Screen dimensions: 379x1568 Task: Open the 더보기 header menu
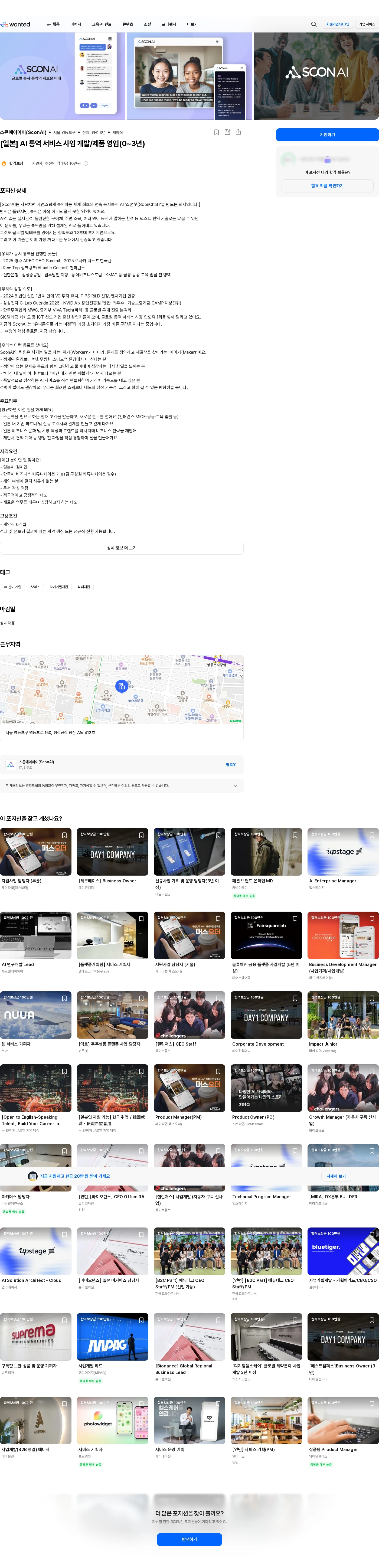pos(192,24)
